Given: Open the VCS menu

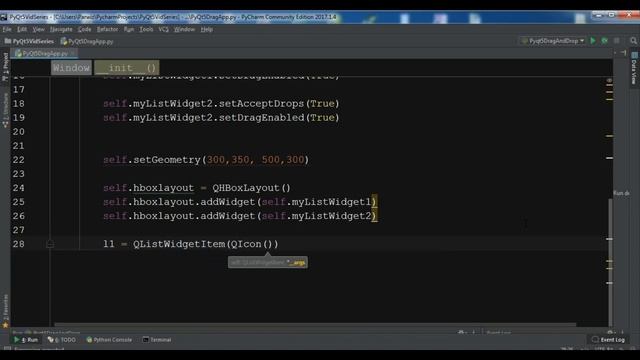Looking at the screenshot, I should pos(163,29).
